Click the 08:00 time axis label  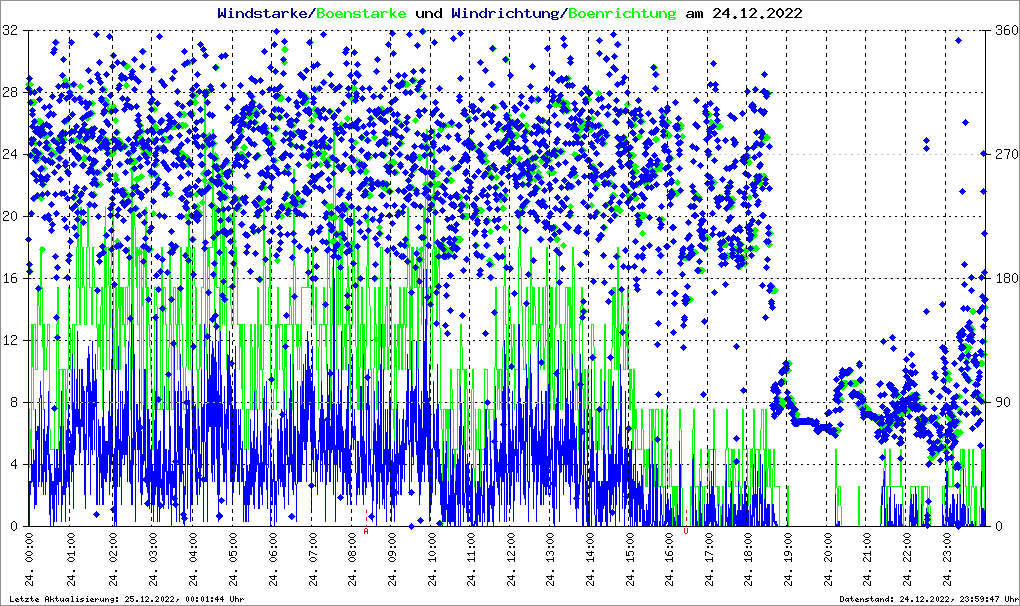pyautogui.click(x=353, y=560)
